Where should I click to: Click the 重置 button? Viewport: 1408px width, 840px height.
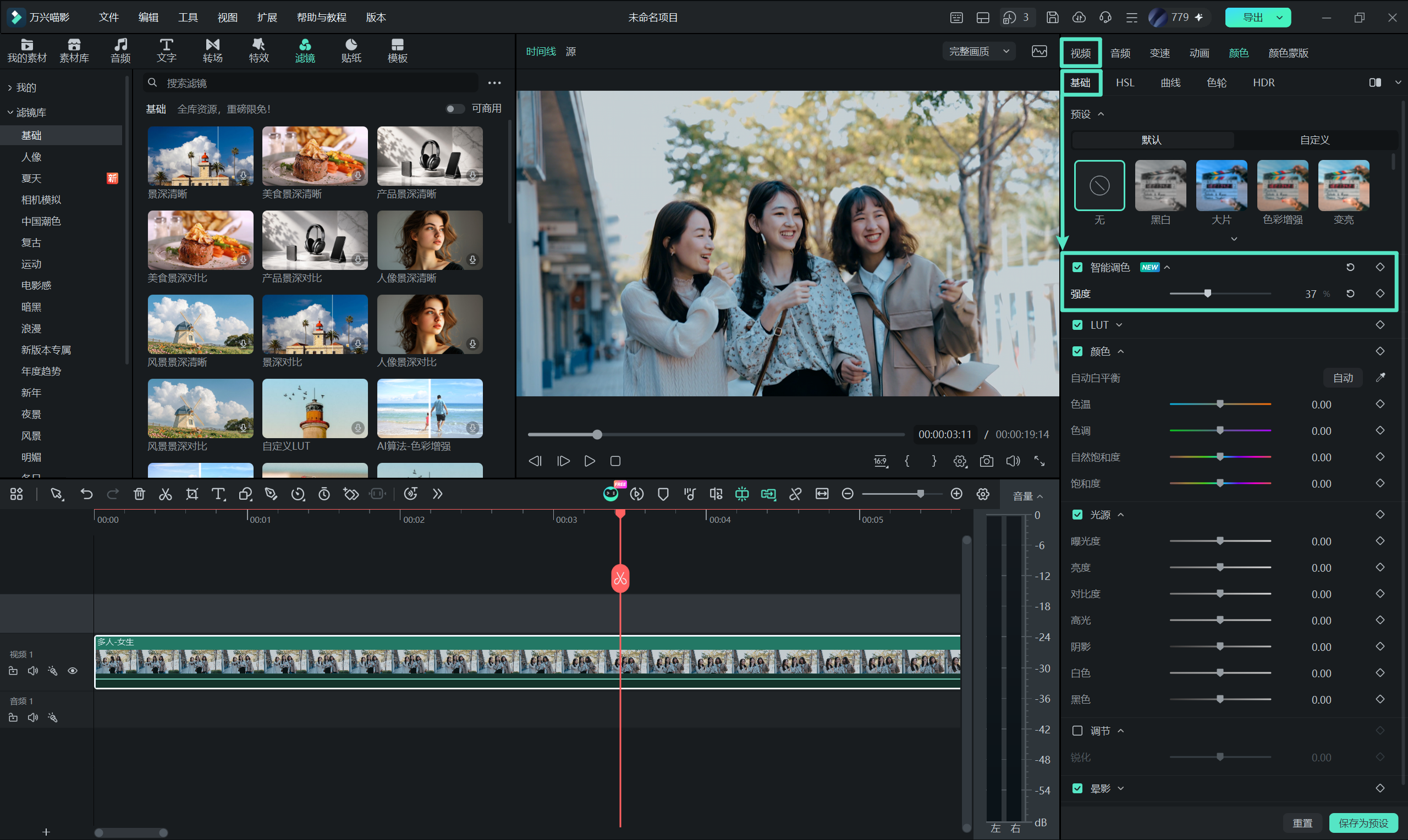(1302, 823)
